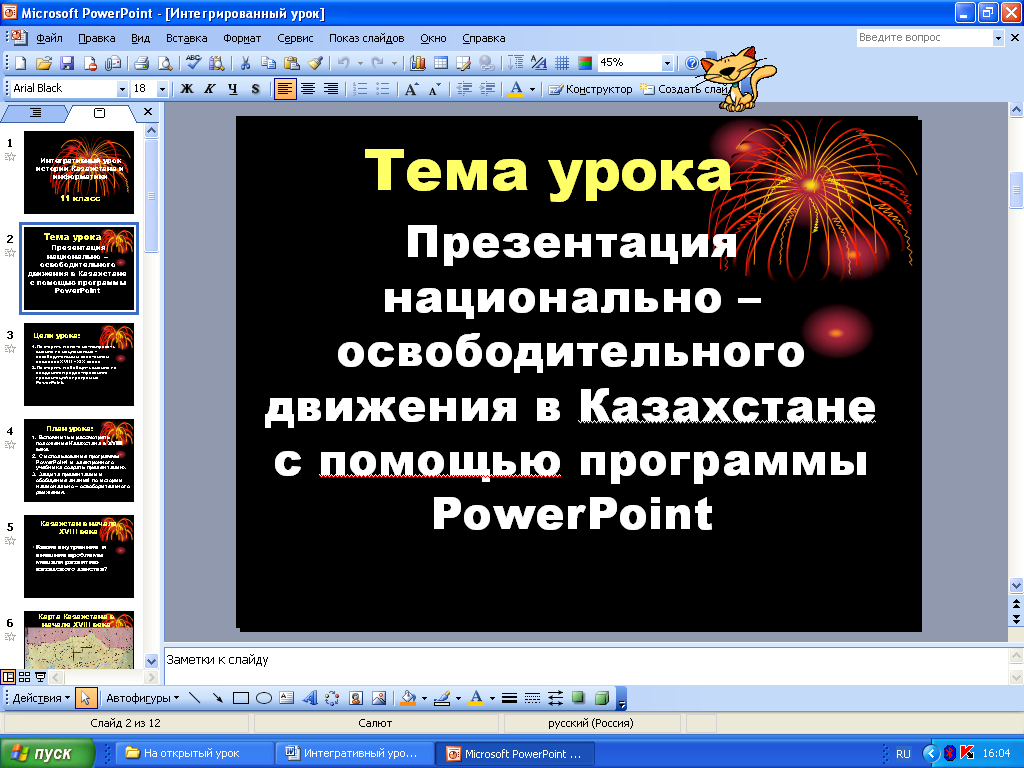Toggle bold formatting (Ж)

coord(187,89)
